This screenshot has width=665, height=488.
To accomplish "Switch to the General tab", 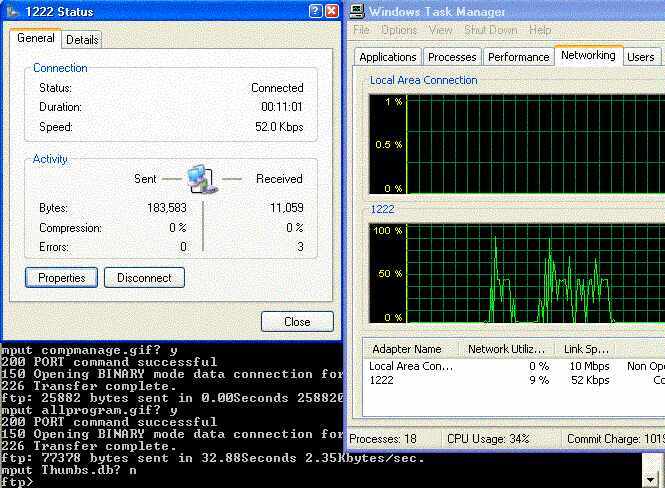I will [x=36, y=38].
